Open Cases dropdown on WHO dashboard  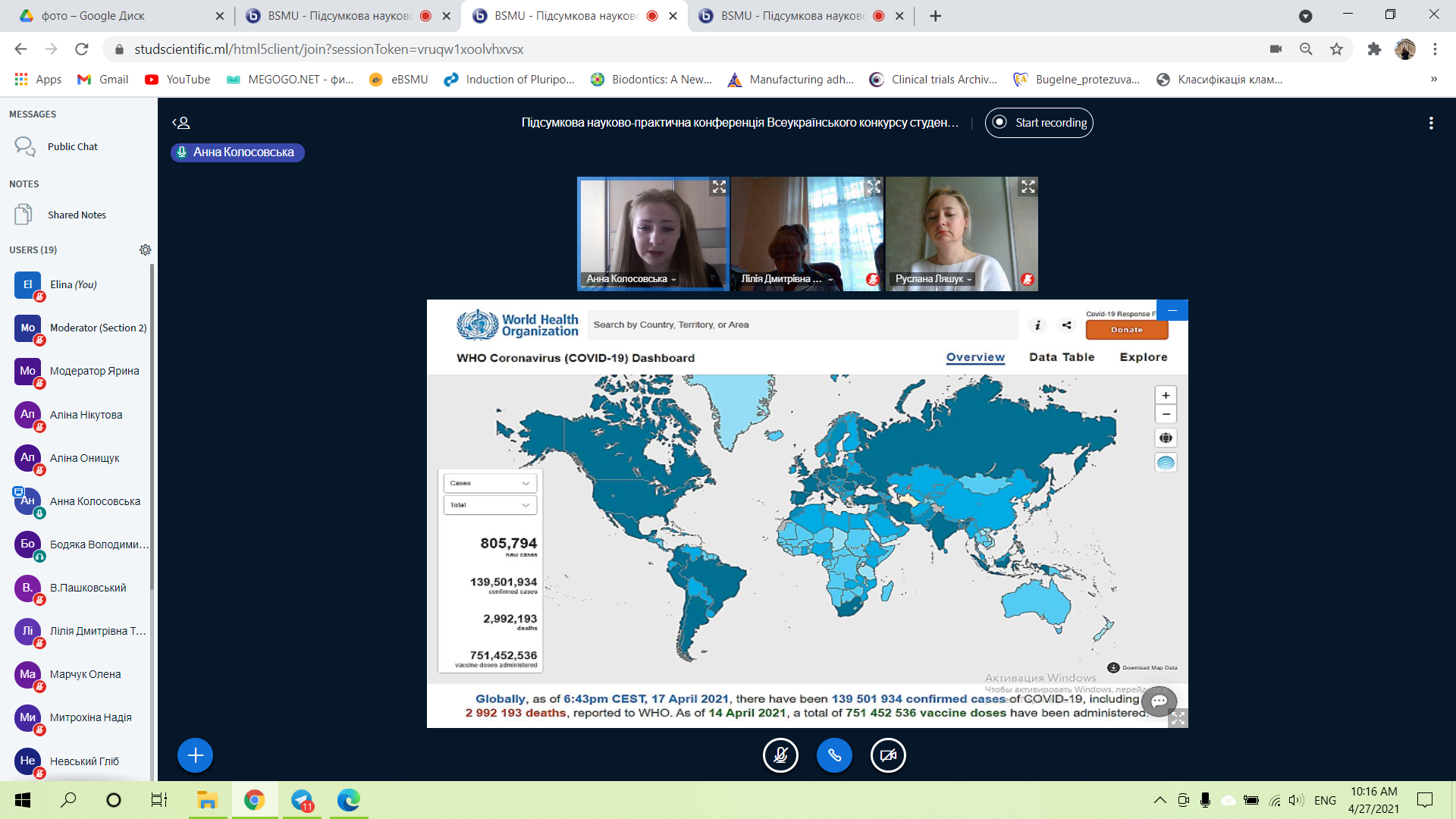click(490, 483)
